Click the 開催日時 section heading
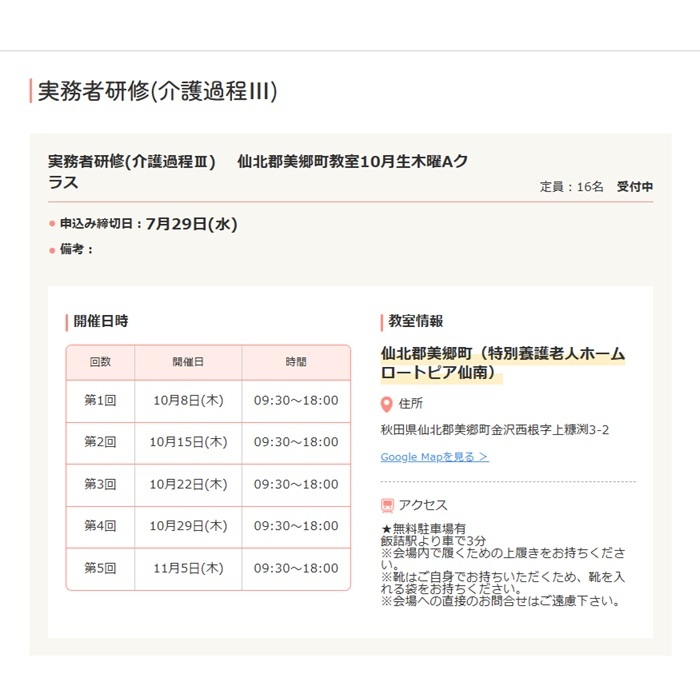 (100, 321)
